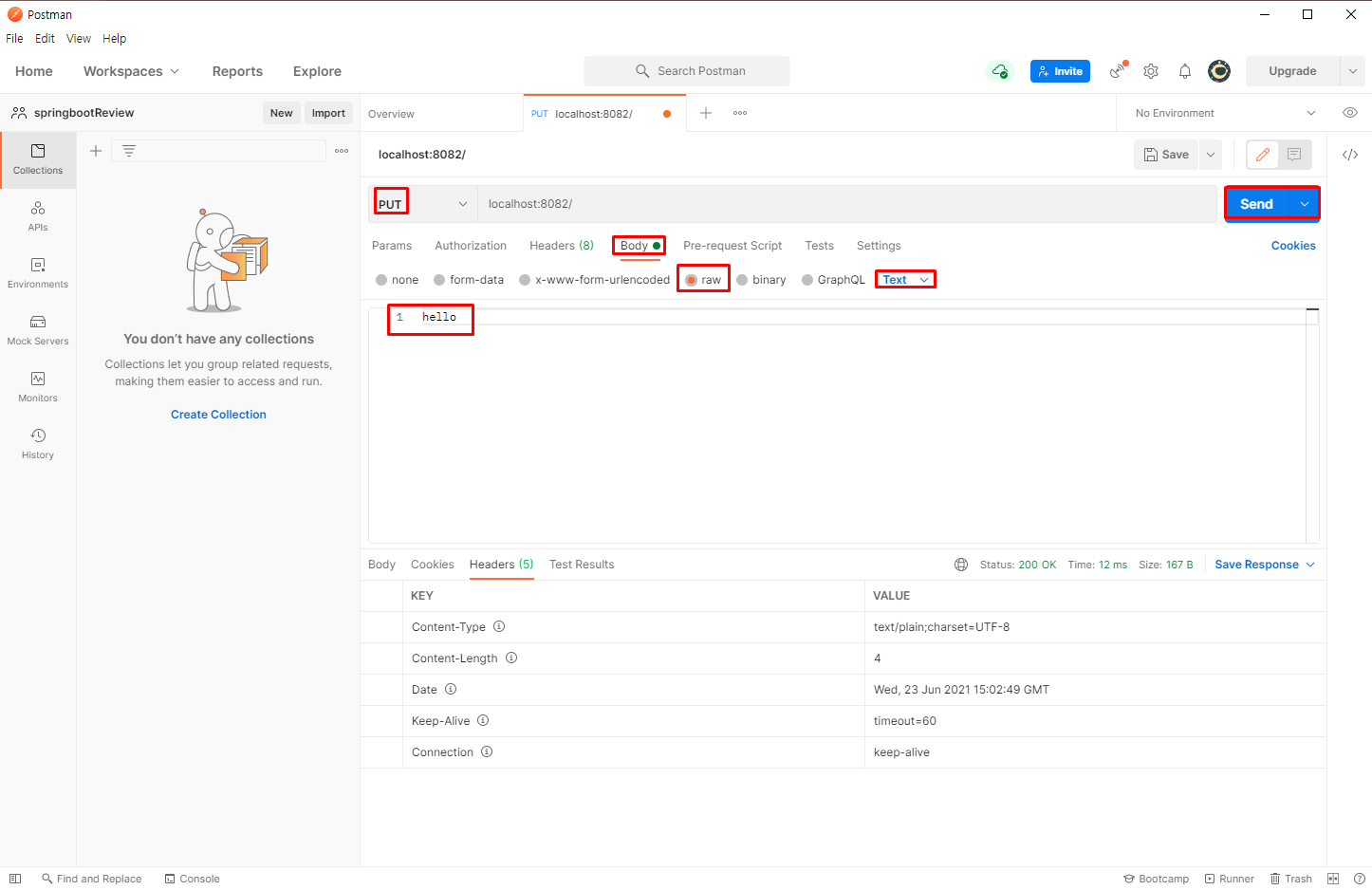Open the user avatar menu
Image resolution: width=1372 pixels, height=890 pixels.
[1219, 71]
